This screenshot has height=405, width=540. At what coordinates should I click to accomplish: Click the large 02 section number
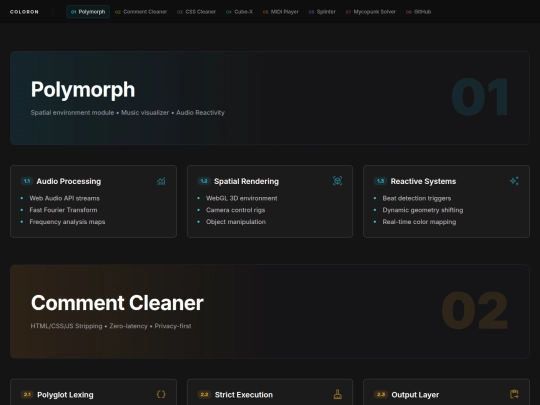click(x=475, y=311)
